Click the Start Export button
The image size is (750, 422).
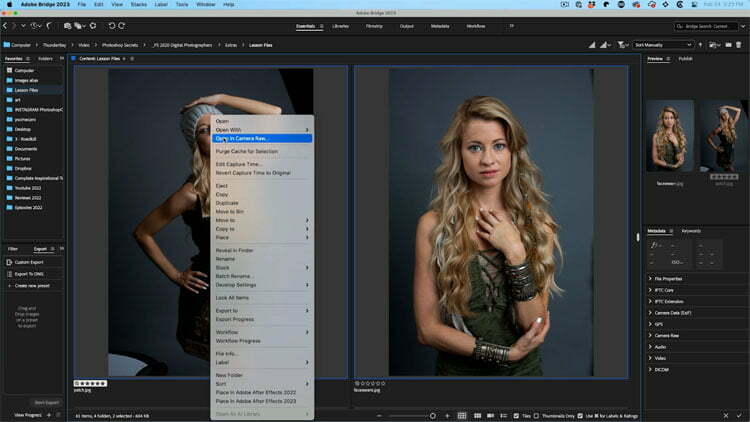click(x=46, y=402)
